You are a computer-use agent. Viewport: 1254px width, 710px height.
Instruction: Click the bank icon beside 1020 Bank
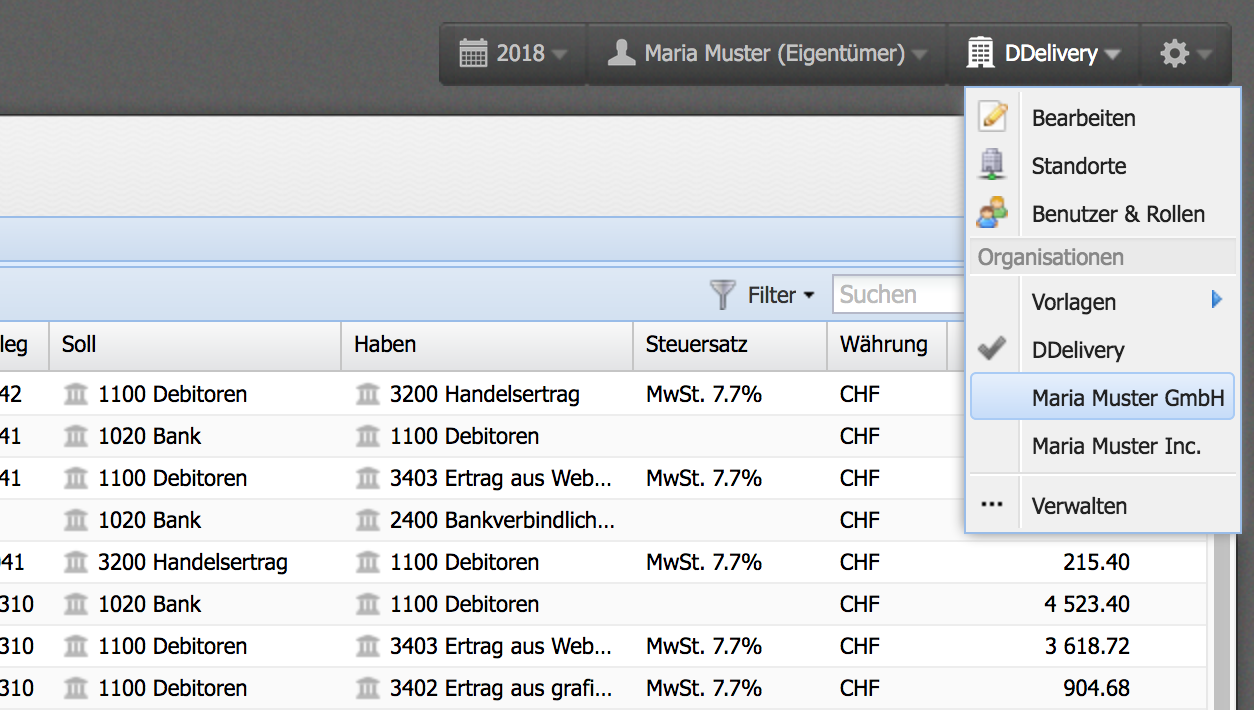click(x=75, y=436)
